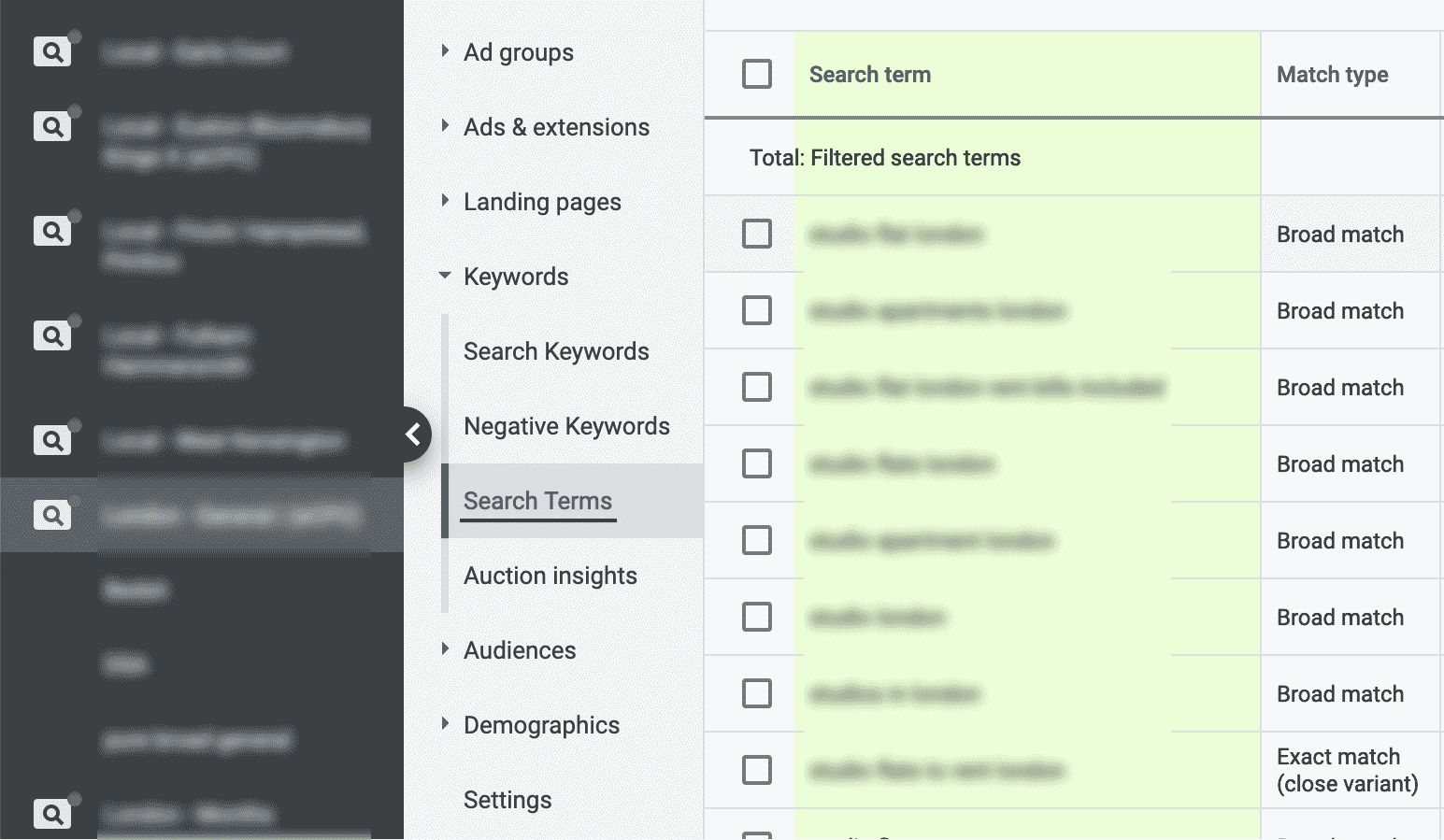This screenshot has height=840, width=1444.
Task: Select the Exact match (close variant) row checkbox
Action: point(755,770)
